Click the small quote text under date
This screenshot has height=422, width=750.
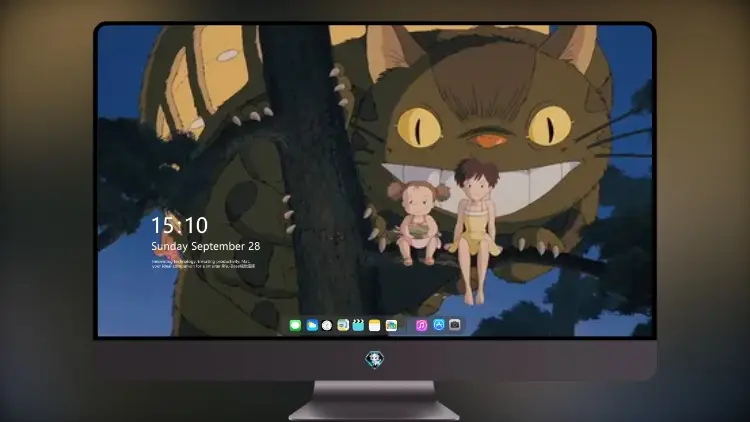pos(203,264)
